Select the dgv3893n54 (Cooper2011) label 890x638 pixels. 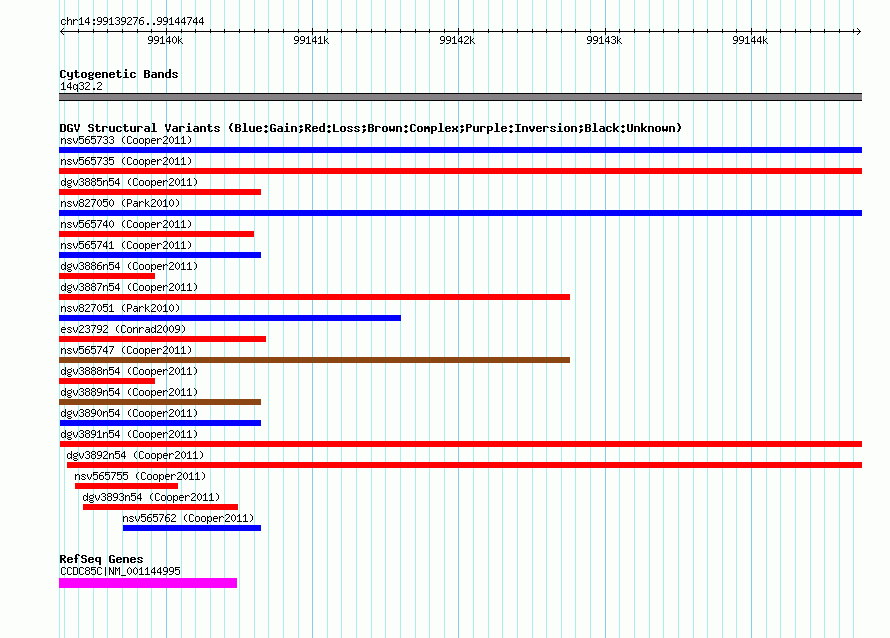tap(151, 497)
